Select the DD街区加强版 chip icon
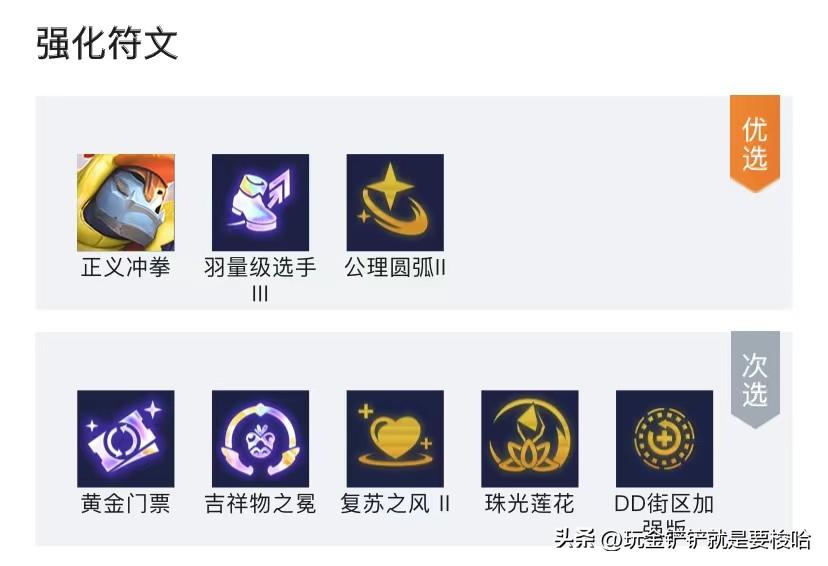Viewport: 828px width, 566px height. point(664,439)
